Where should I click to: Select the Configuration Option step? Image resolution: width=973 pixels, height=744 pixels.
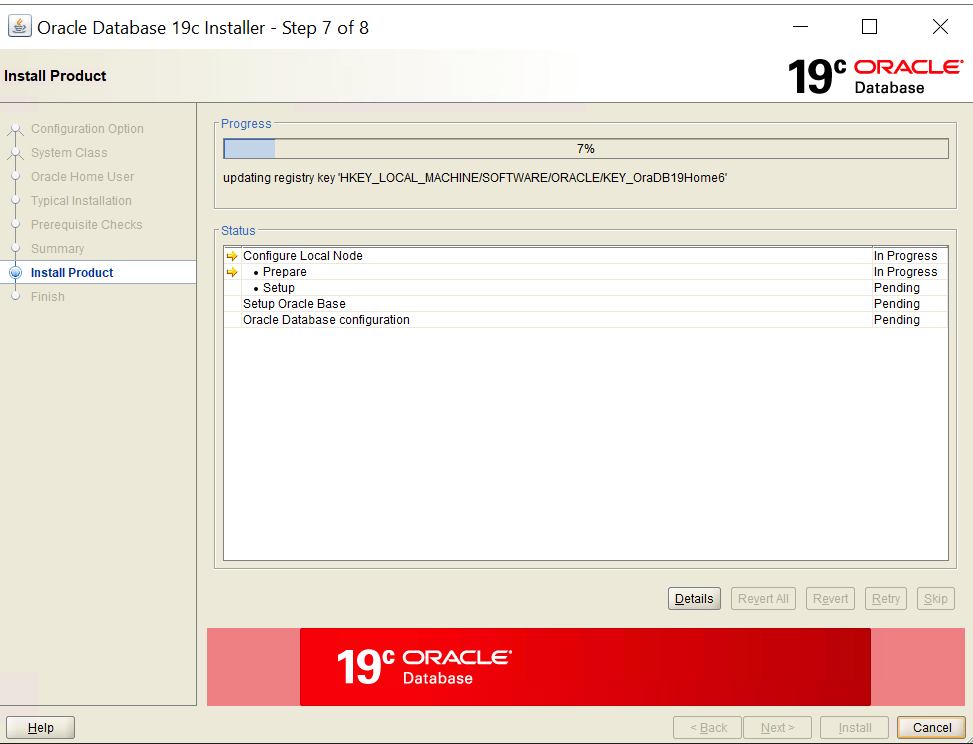(87, 128)
